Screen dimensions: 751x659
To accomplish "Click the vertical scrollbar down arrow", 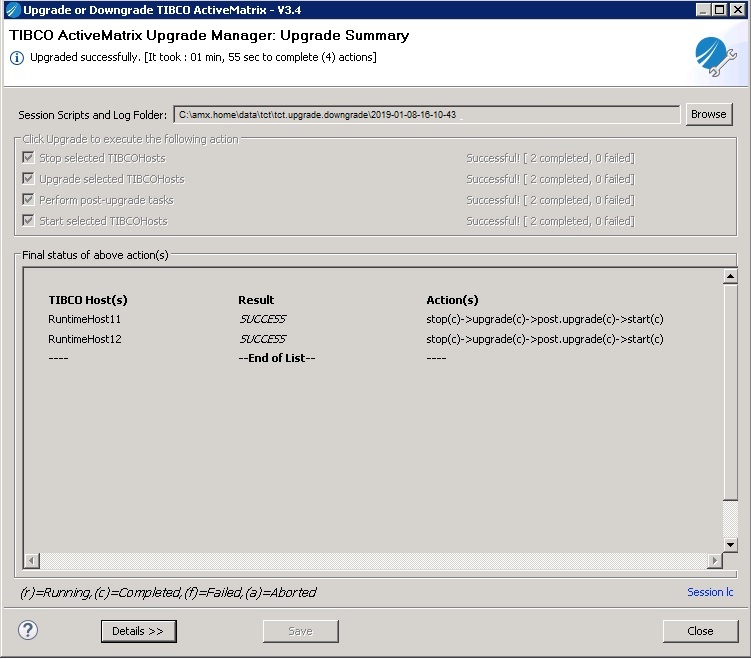I will (730, 545).
